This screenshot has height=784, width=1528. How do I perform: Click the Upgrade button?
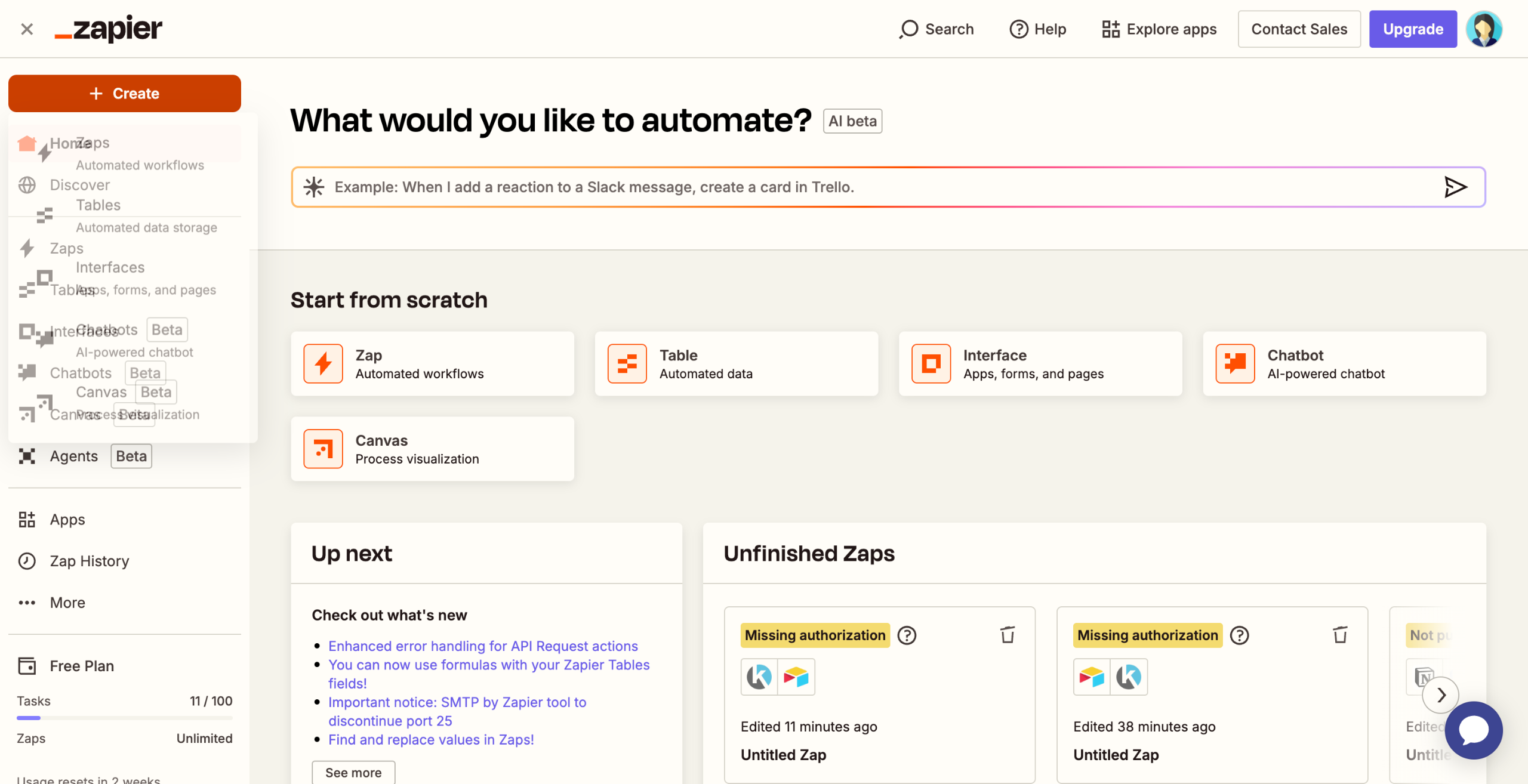click(x=1412, y=29)
